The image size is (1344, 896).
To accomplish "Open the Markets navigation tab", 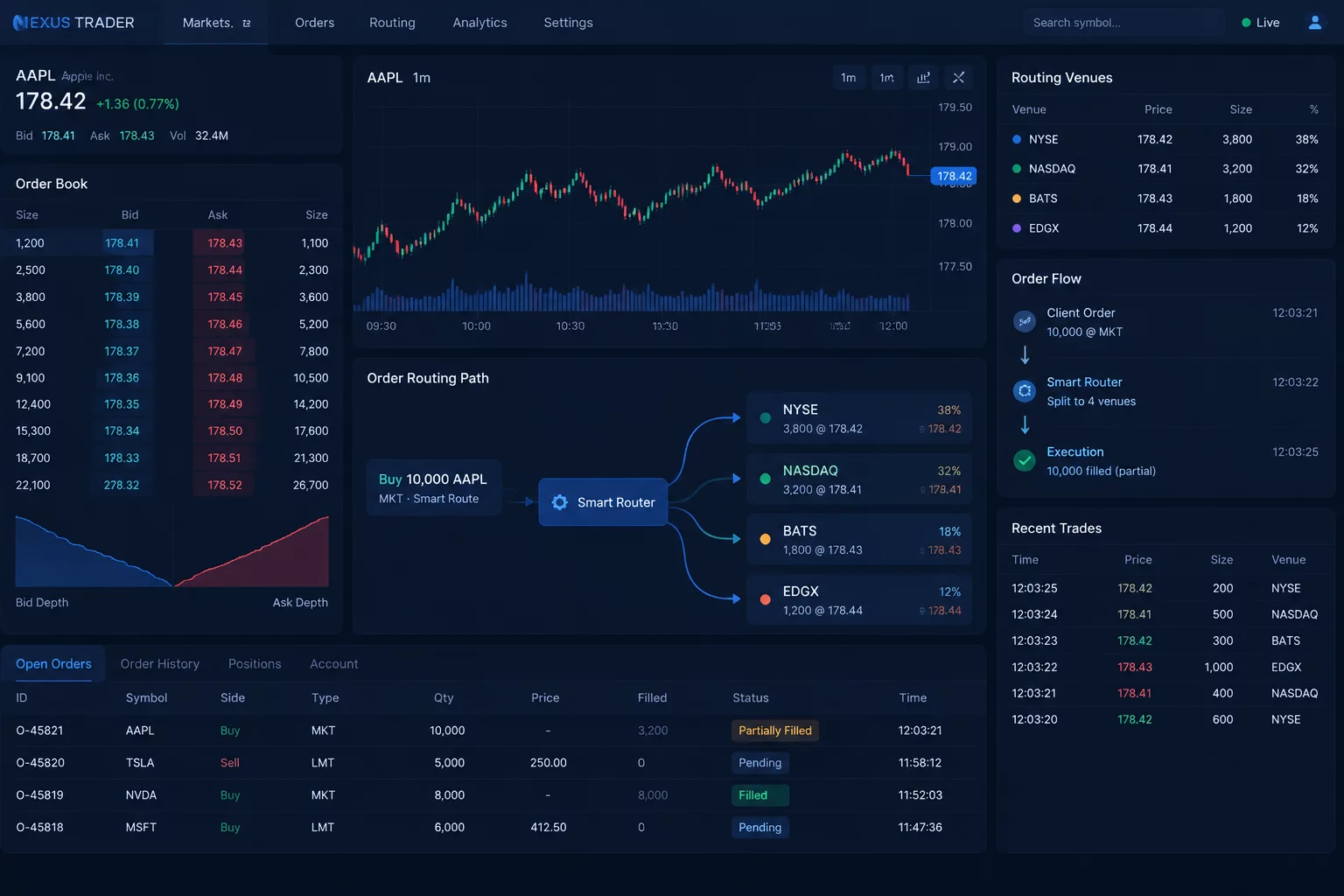I will 216,23.
